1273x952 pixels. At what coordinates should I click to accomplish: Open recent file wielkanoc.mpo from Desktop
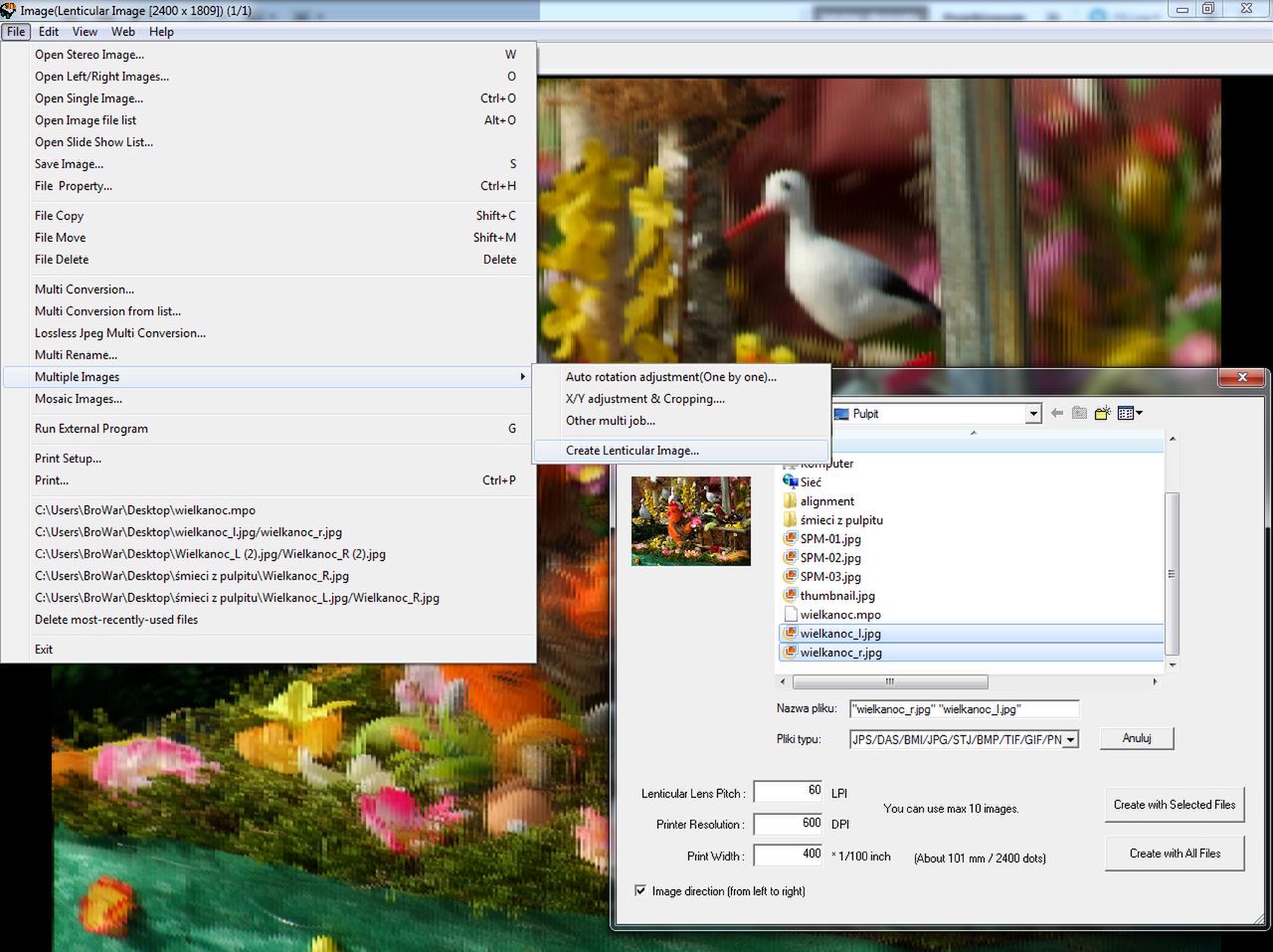(269, 510)
